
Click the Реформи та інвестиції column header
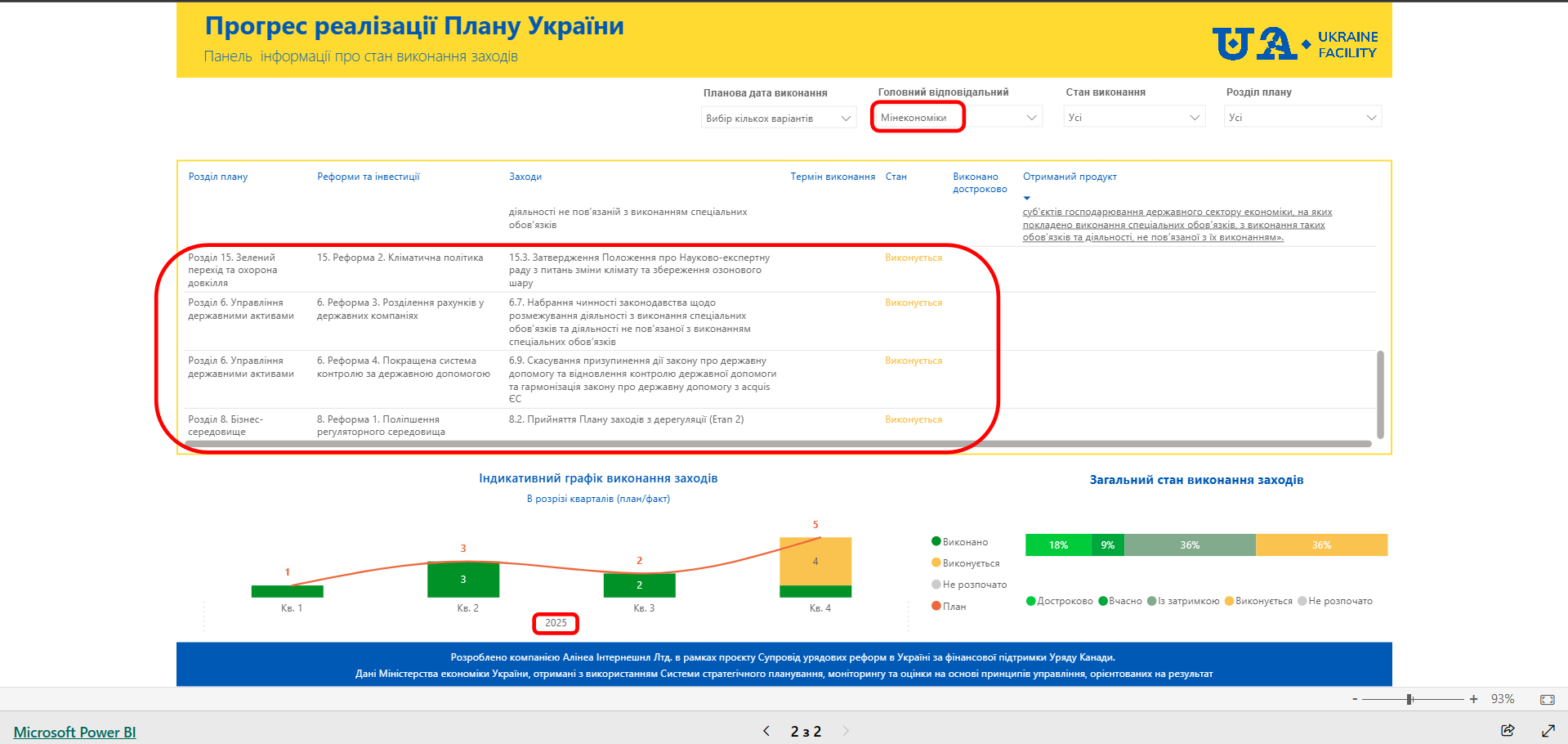click(x=369, y=177)
